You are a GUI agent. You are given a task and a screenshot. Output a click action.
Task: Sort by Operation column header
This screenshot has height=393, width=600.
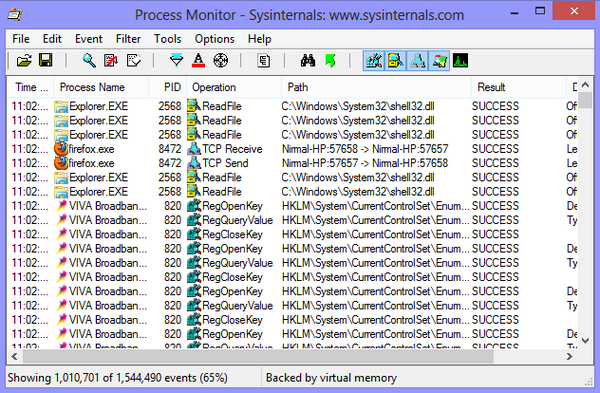[234, 87]
